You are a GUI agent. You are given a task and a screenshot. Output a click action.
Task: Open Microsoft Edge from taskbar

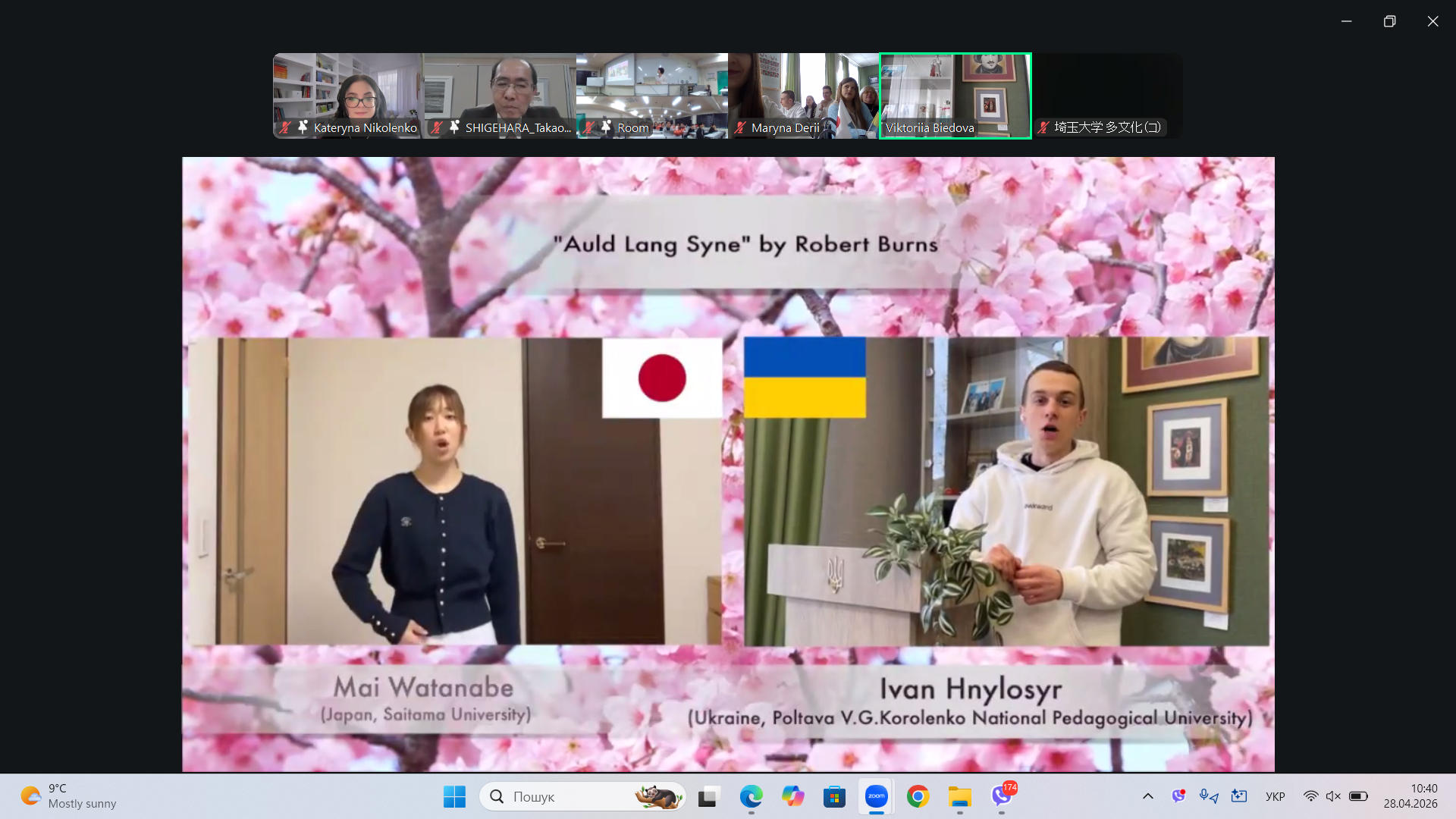click(751, 796)
